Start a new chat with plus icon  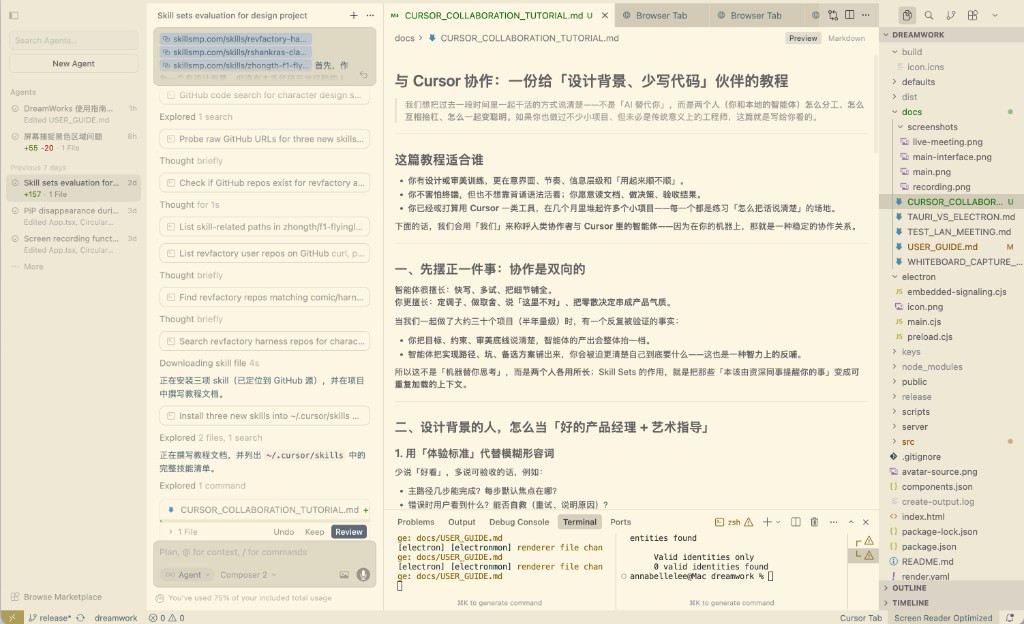[353, 15]
